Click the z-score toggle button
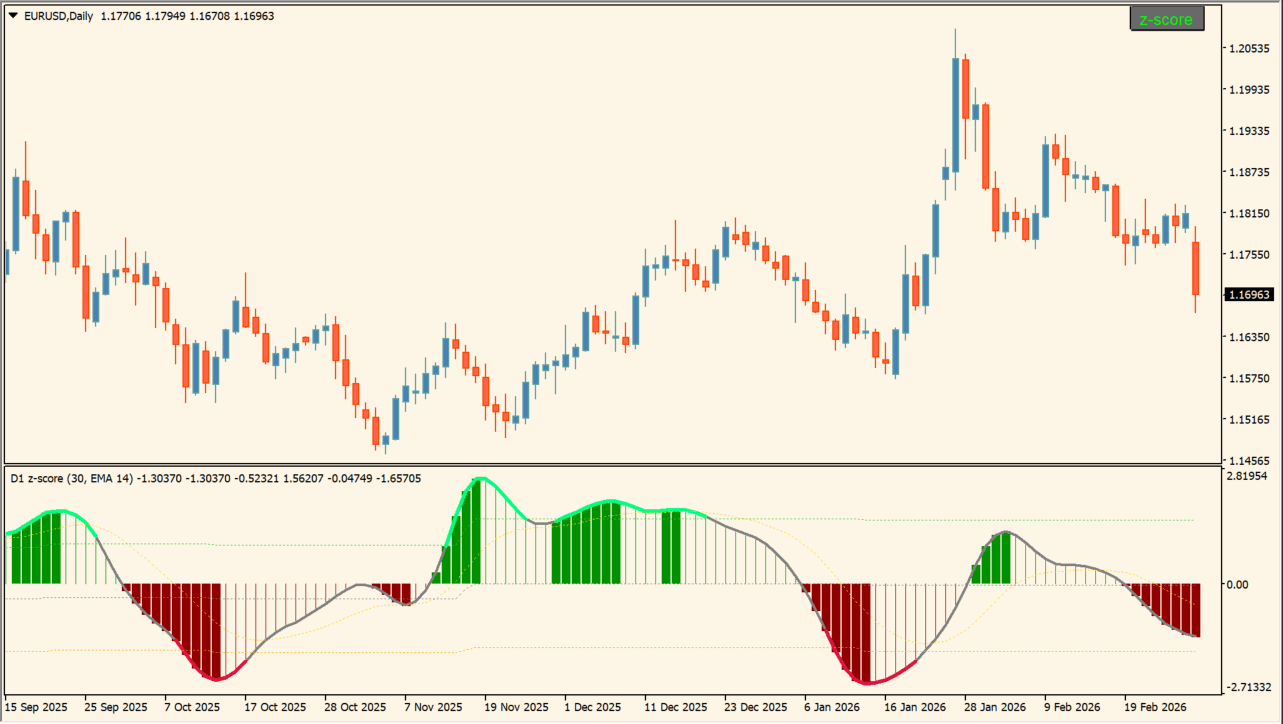The height and width of the screenshot is (724, 1283). click(x=1166, y=19)
